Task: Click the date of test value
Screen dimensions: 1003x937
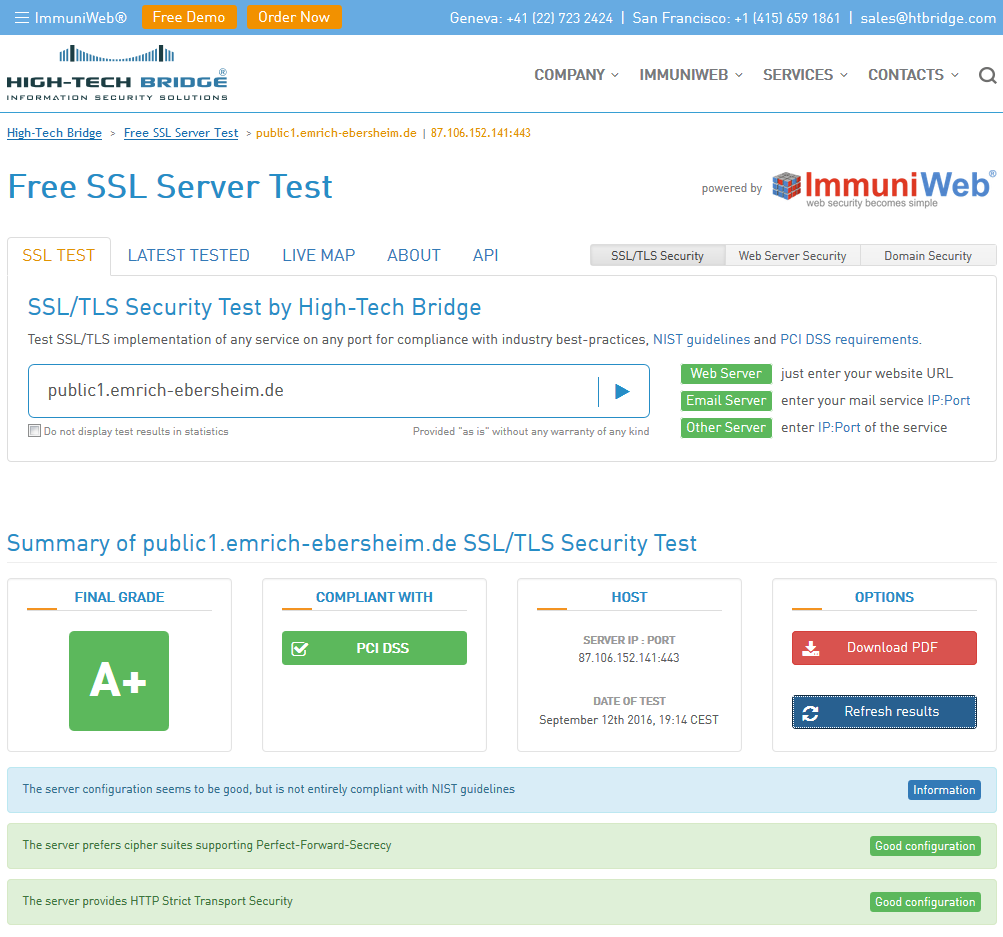Action: (x=629, y=720)
